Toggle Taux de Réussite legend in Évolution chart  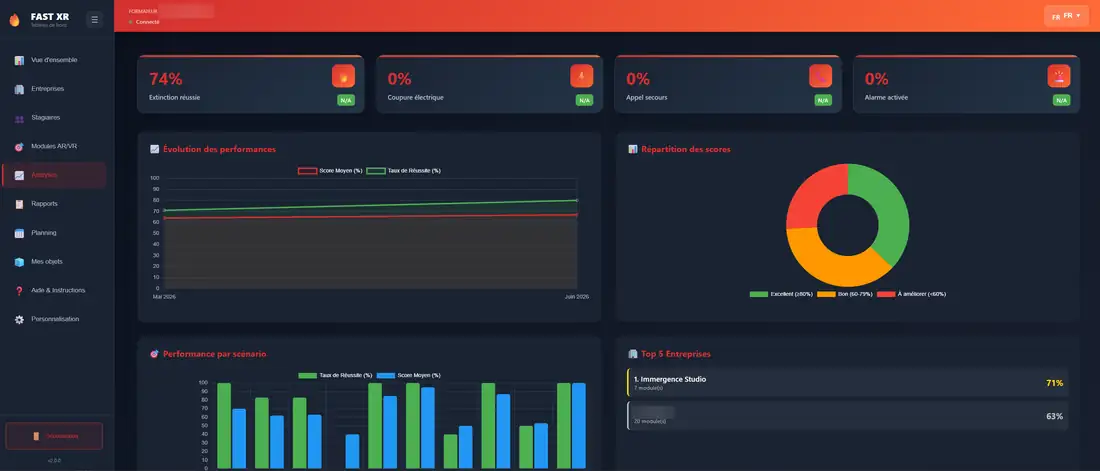403,171
